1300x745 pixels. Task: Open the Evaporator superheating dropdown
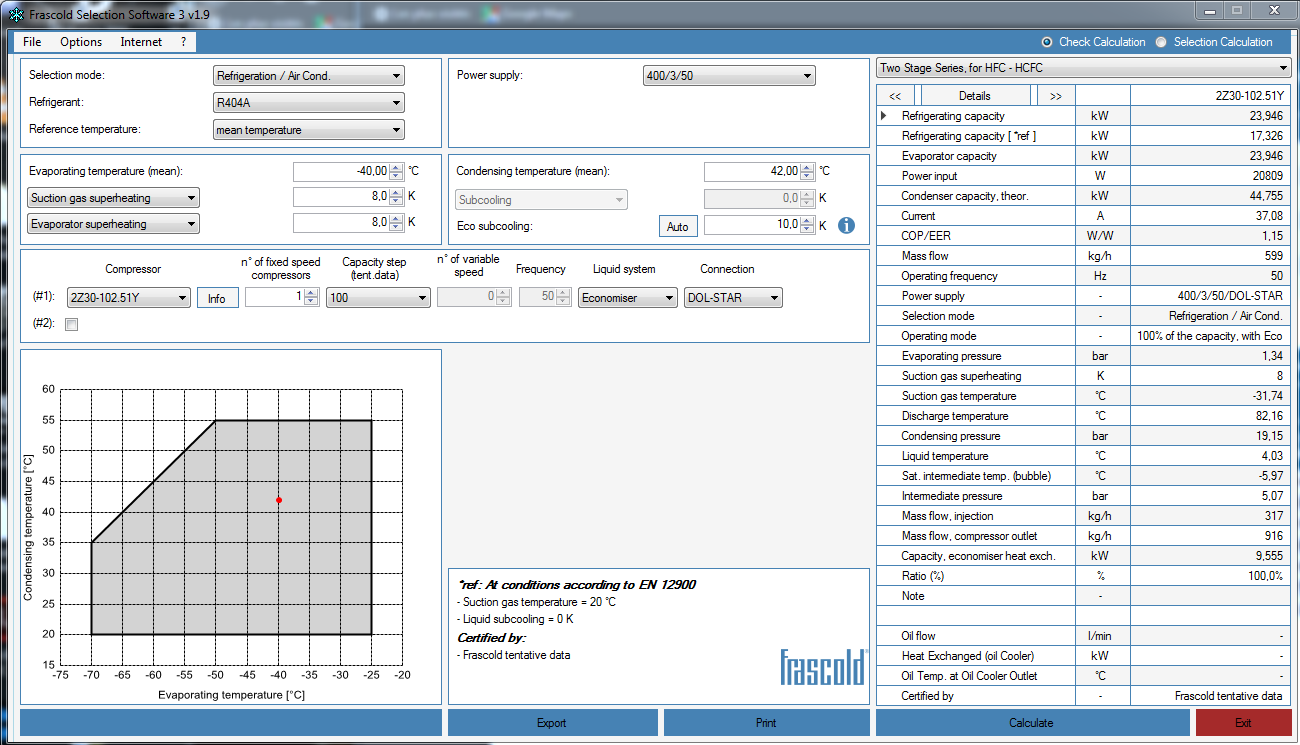point(114,224)
